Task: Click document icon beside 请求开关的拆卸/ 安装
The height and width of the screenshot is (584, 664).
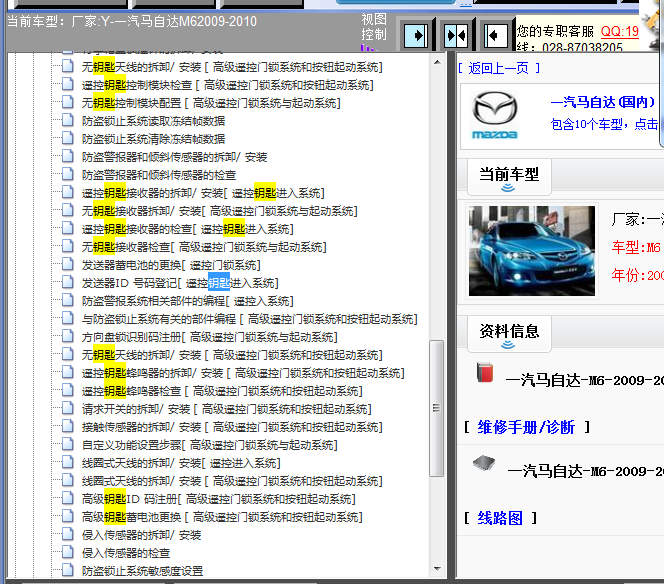Action: point(67,408)
